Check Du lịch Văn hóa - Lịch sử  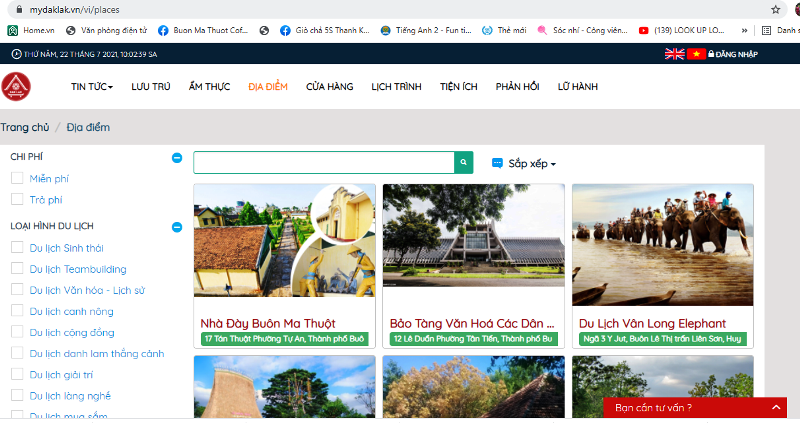point(17,289)
